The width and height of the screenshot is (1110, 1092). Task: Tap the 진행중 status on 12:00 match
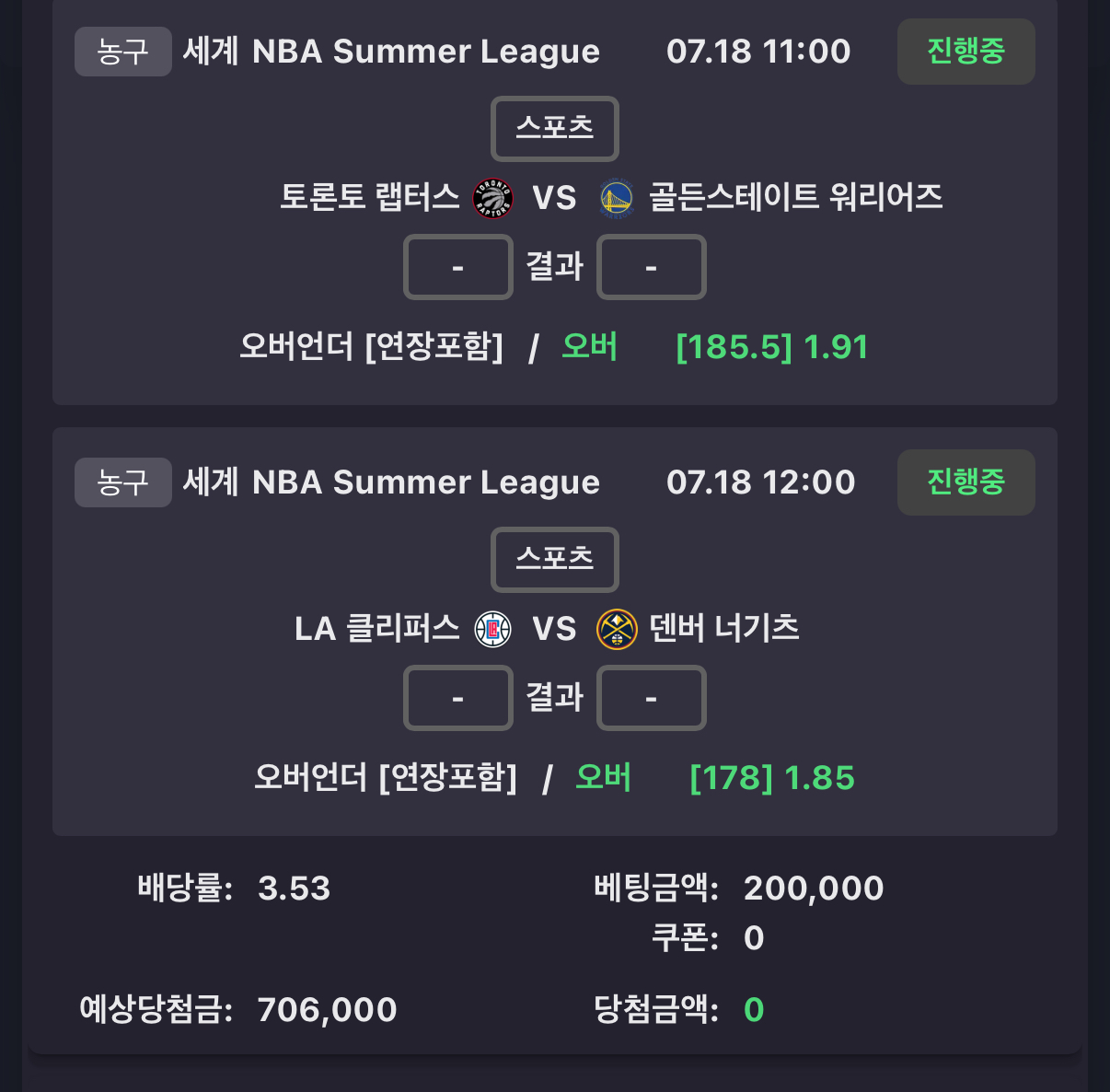965,482
